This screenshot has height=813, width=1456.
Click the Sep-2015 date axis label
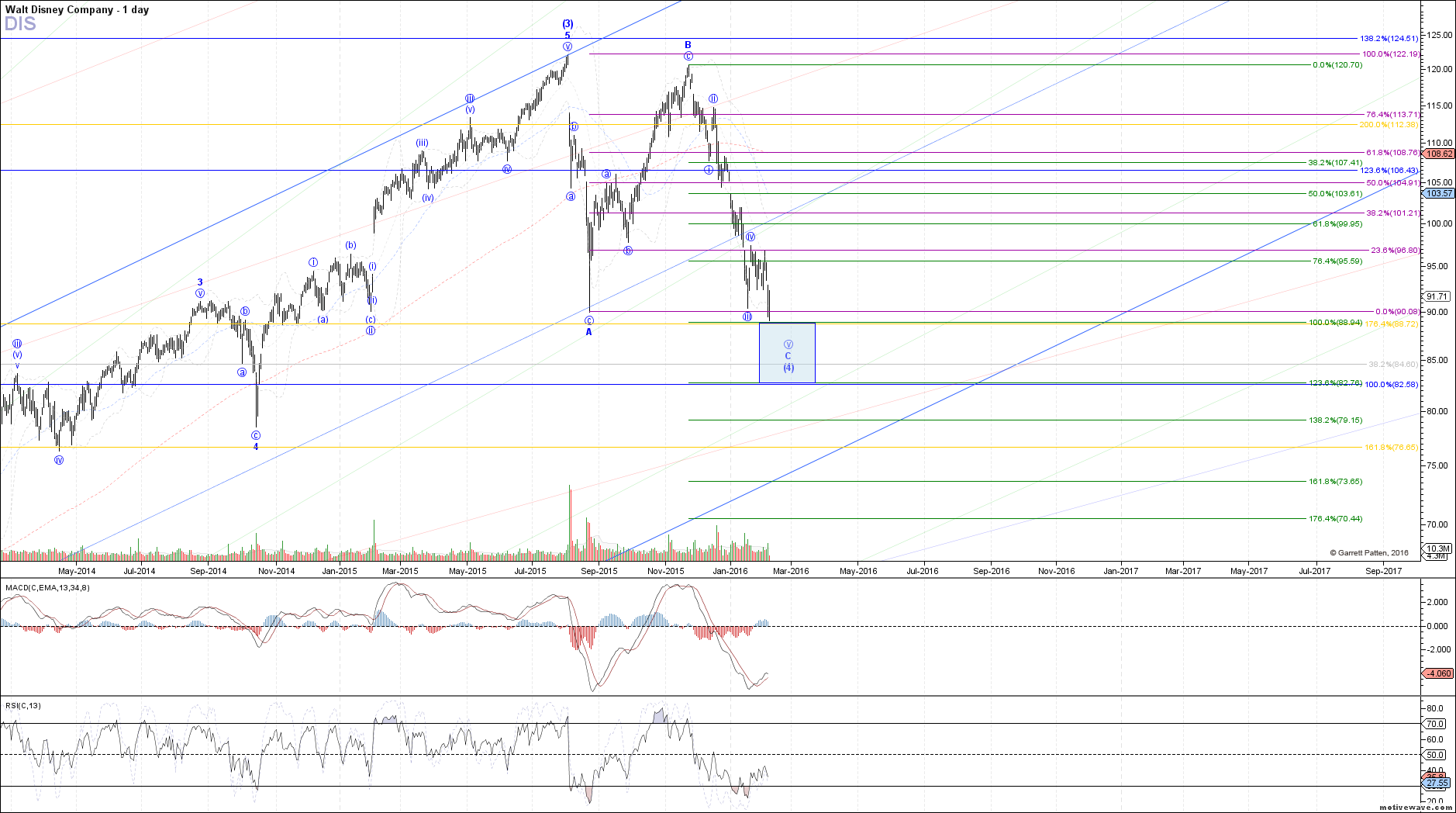tap(599, 571)
